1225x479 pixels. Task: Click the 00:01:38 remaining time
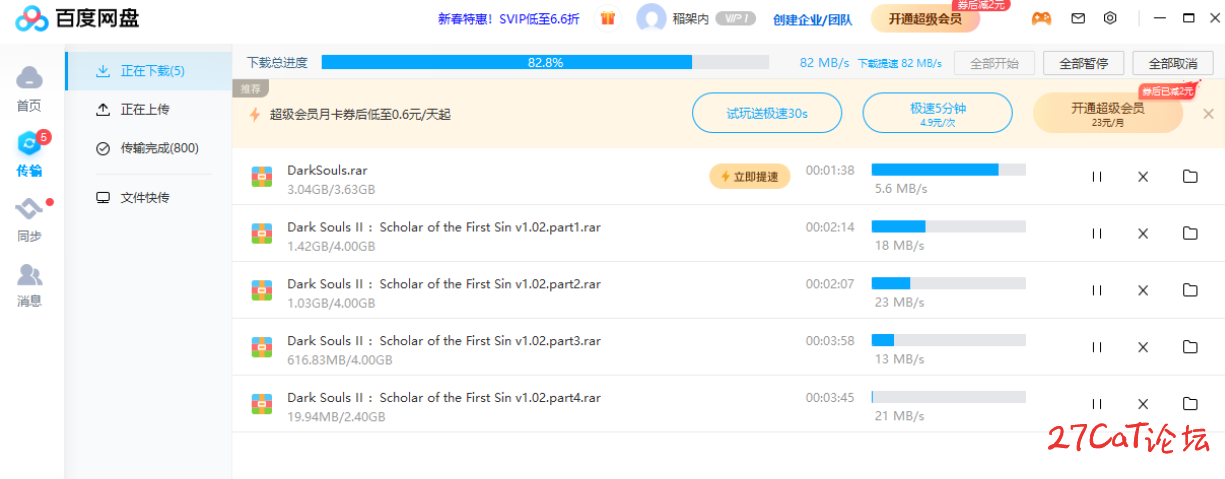(x=830, y=170)
